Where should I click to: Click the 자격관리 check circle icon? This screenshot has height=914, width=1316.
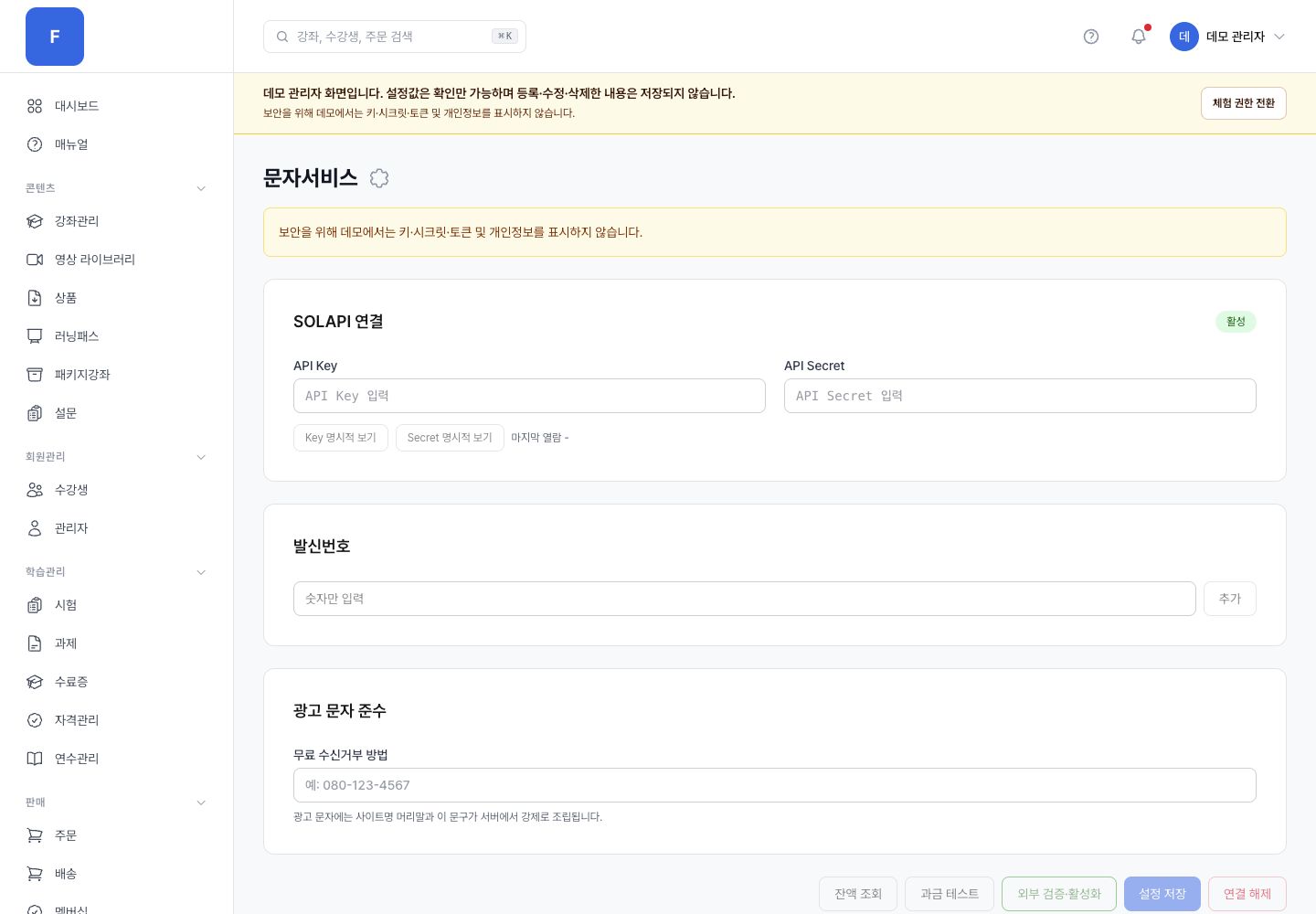click(x=35, y=720)
